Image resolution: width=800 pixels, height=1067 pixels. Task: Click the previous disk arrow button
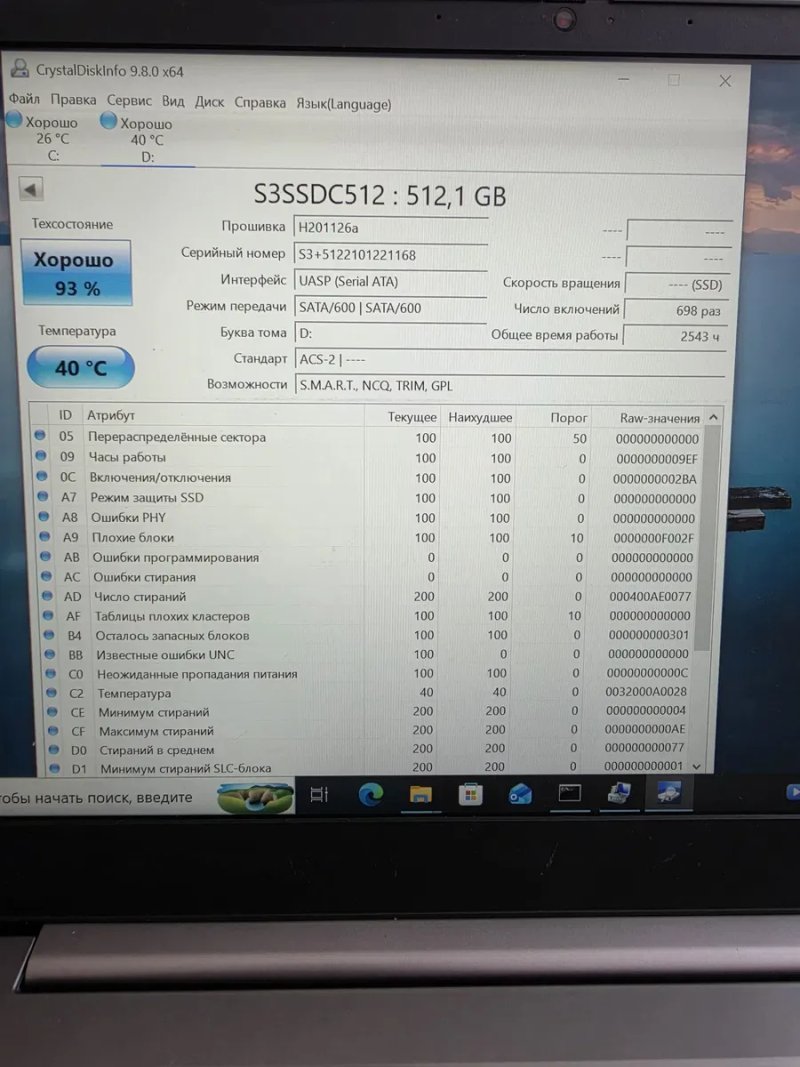31,188
